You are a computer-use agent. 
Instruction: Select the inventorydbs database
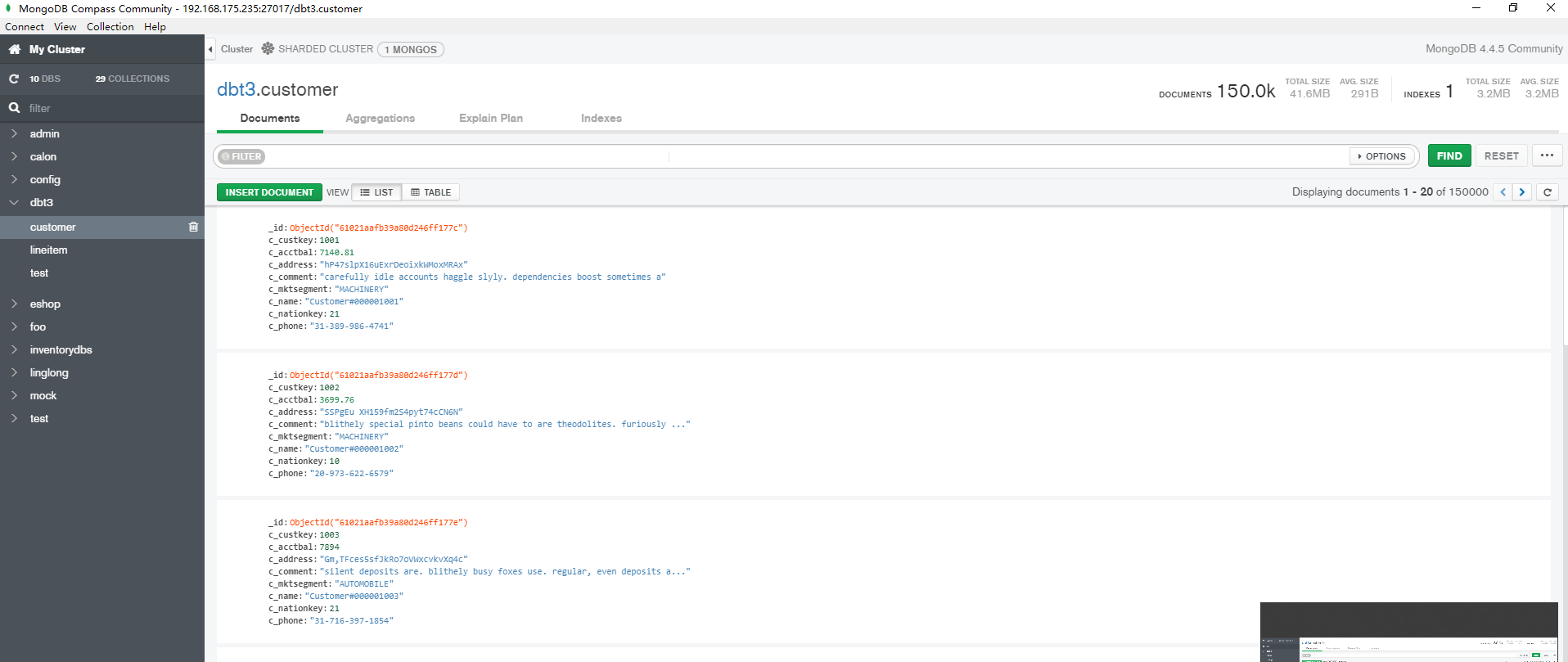click(61, 349)
